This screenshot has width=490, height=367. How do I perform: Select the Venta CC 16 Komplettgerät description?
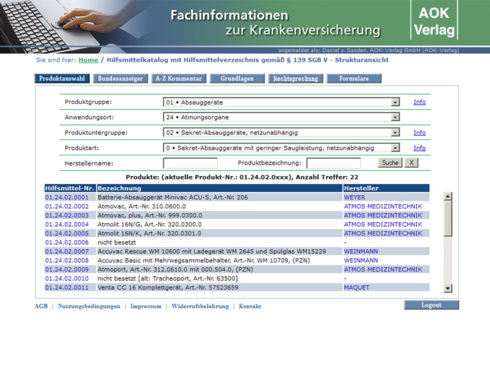point(168,287)
